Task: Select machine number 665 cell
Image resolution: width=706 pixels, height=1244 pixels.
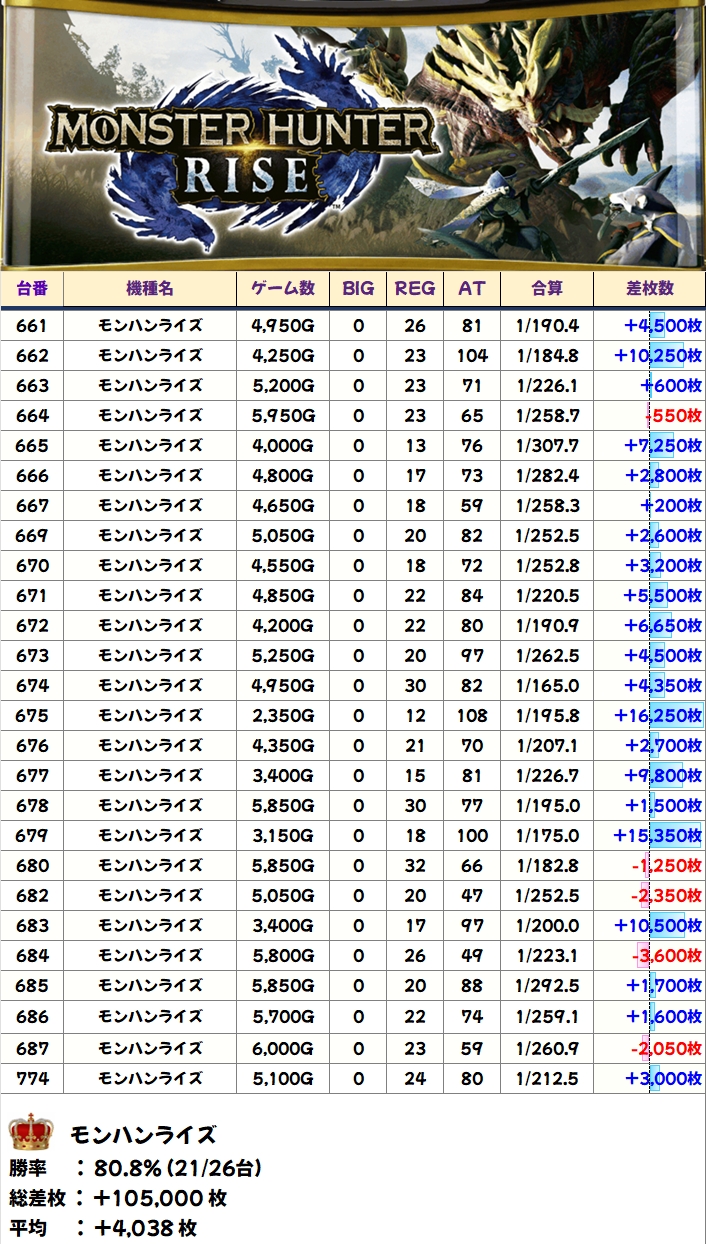Action: click(32, 445)
